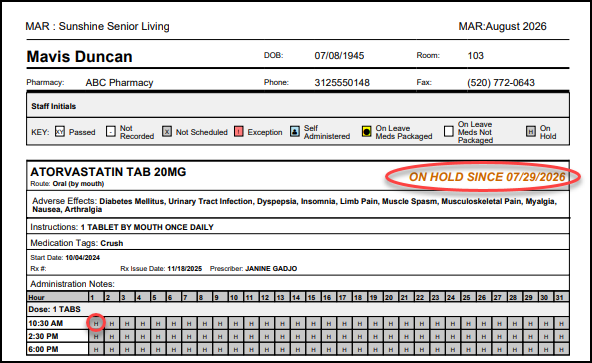Click H cell for 10:30 AM day 31
This screenshot has width=592, height=363.
coord(561,323)
